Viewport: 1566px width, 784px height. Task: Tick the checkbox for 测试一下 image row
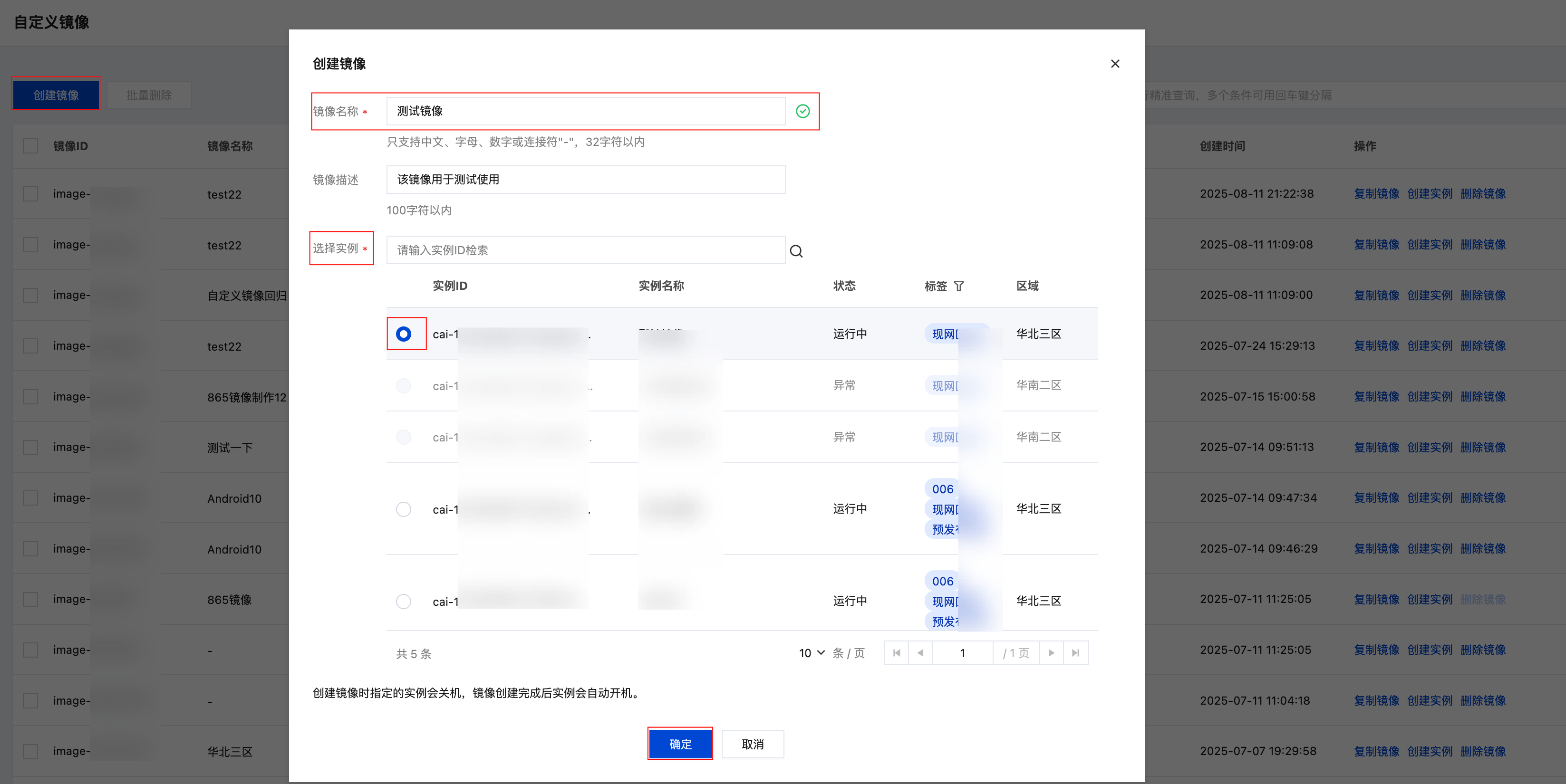pyautogui.click(x=30, y=447)
